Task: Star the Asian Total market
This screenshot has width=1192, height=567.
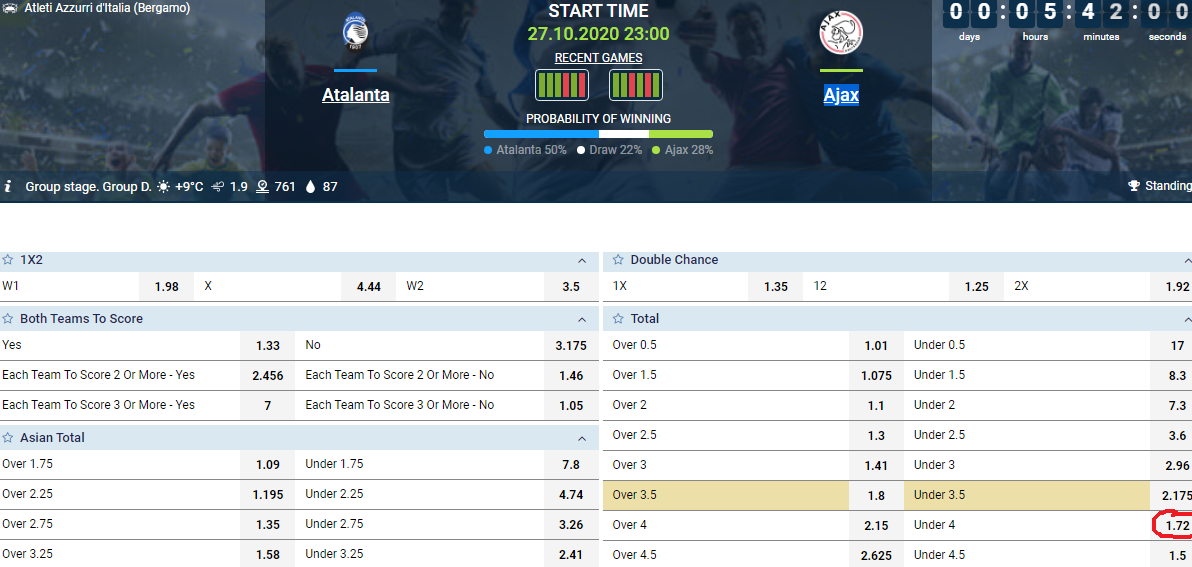Action: pyautogui.click(x=8, y=438)
